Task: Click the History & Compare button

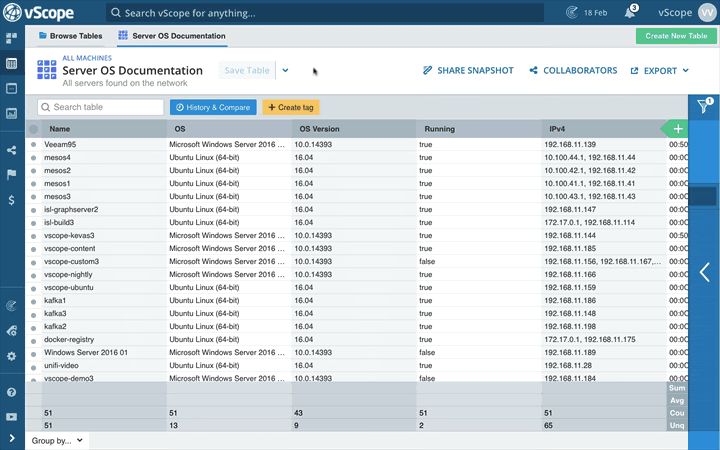Action: click(213, 107)
